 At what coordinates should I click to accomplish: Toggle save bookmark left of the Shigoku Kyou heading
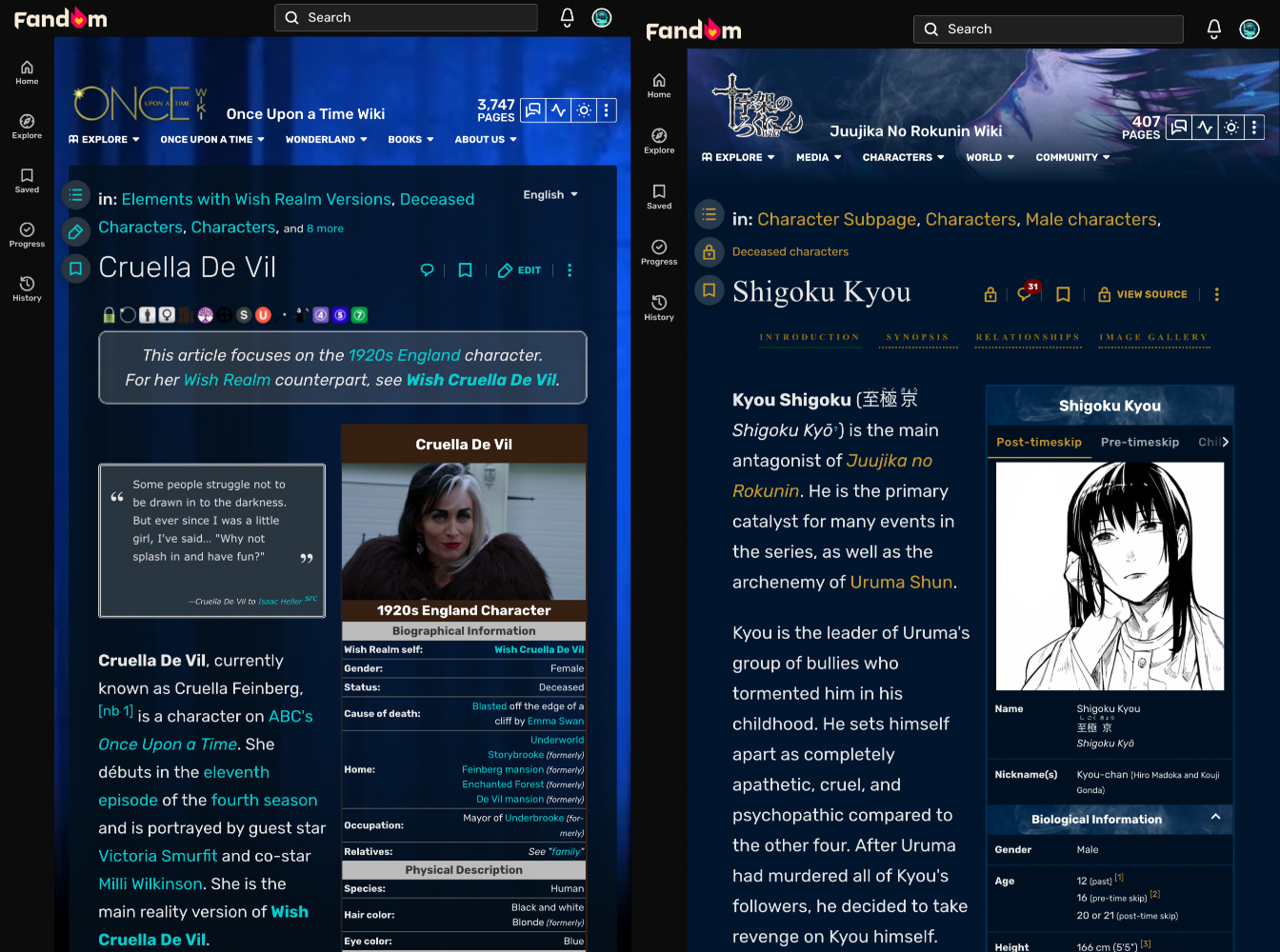pyautogui.click(x=709, y=289)
